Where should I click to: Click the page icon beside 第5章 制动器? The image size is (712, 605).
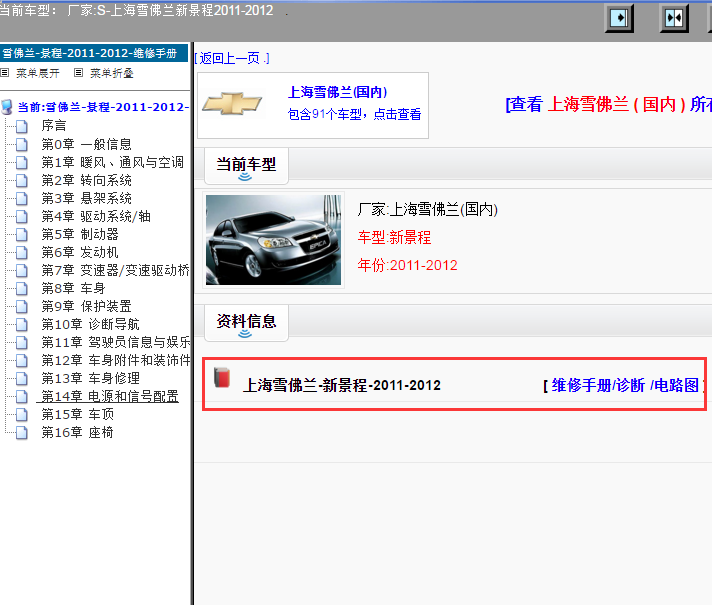(21, 234)
